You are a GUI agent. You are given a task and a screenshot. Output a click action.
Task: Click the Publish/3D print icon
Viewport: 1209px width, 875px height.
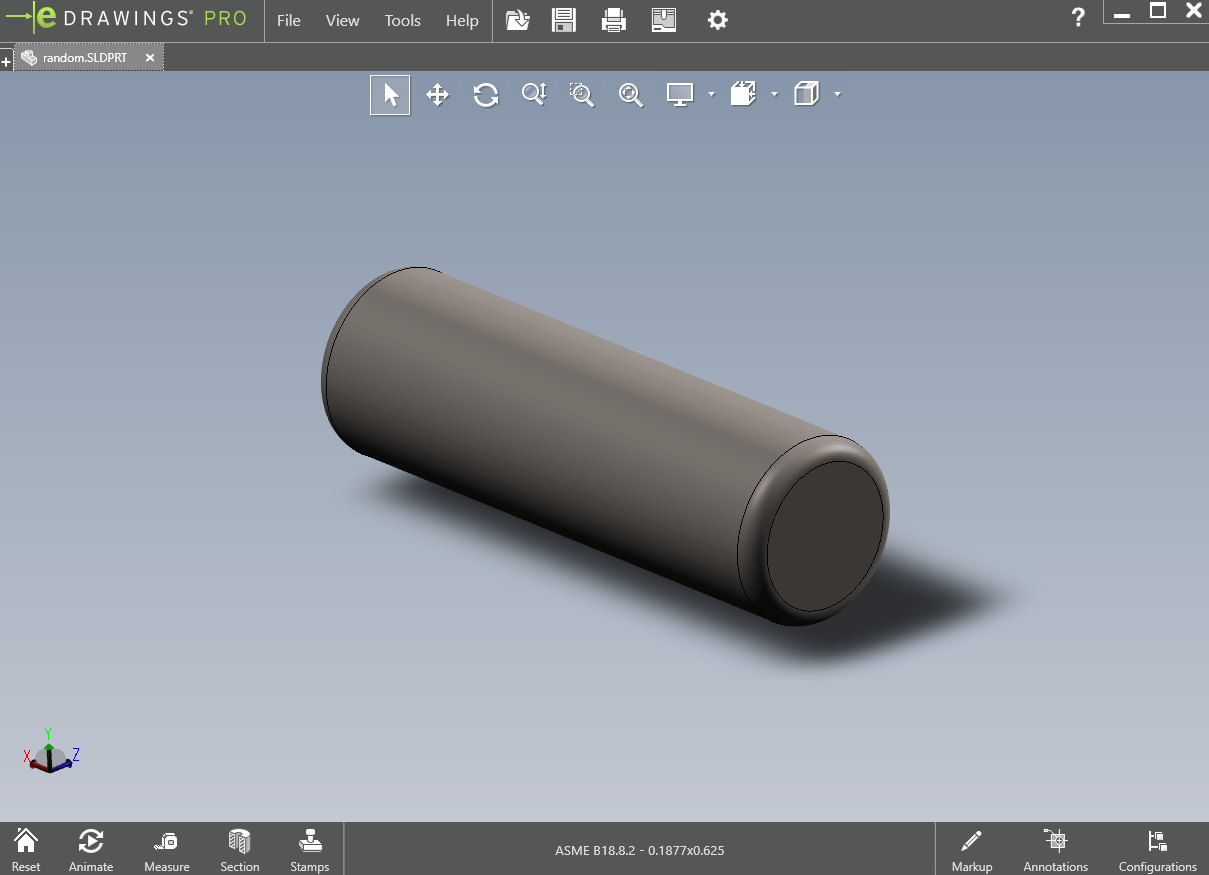point(664,20)
